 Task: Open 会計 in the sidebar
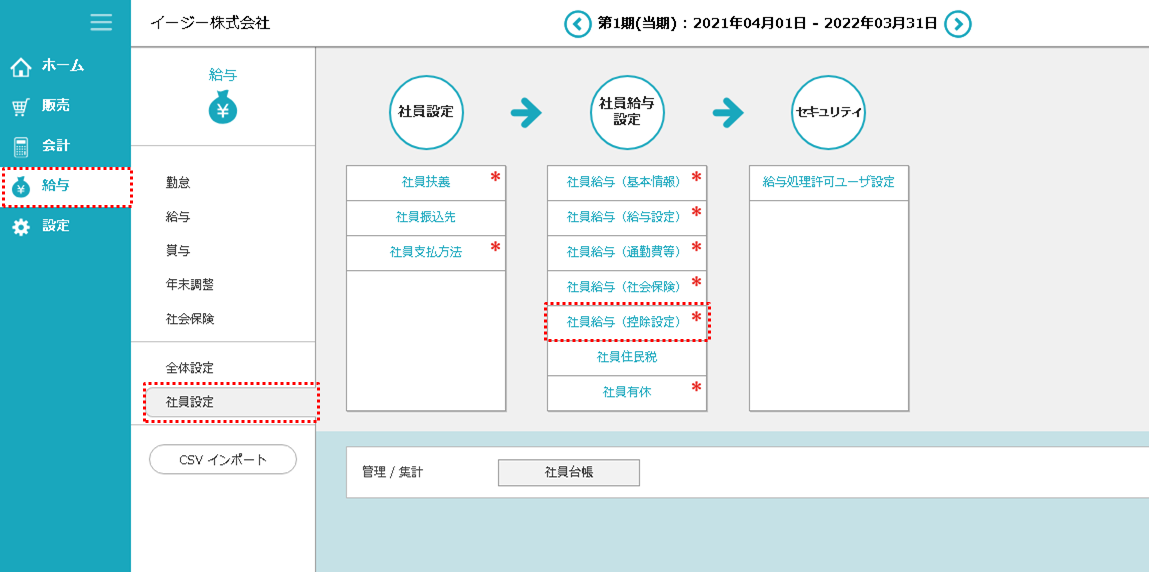[x=56, y=146]
